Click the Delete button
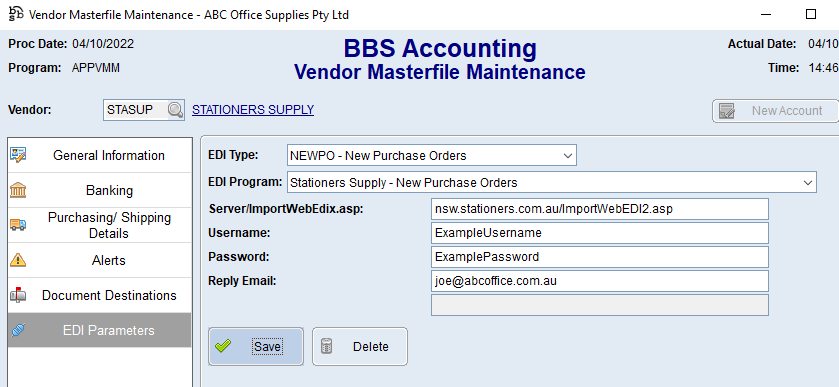 [x=360, y=346]
